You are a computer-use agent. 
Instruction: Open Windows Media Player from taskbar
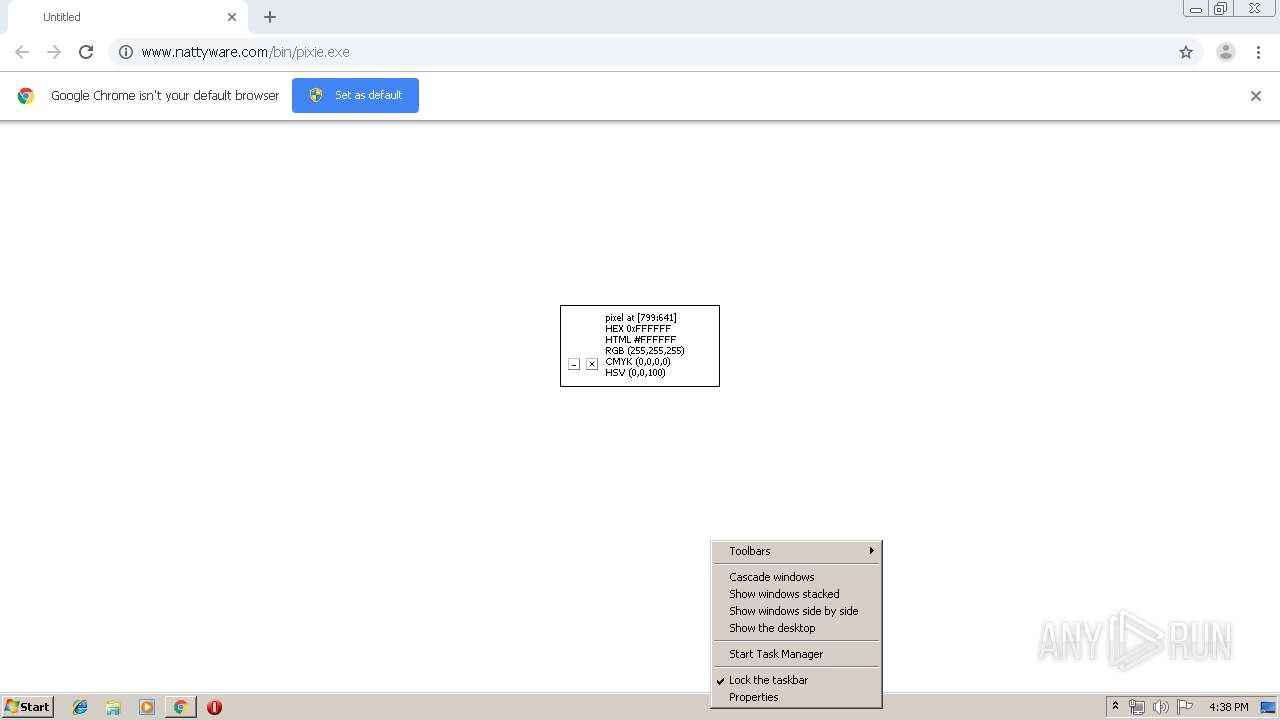[147, 707]
